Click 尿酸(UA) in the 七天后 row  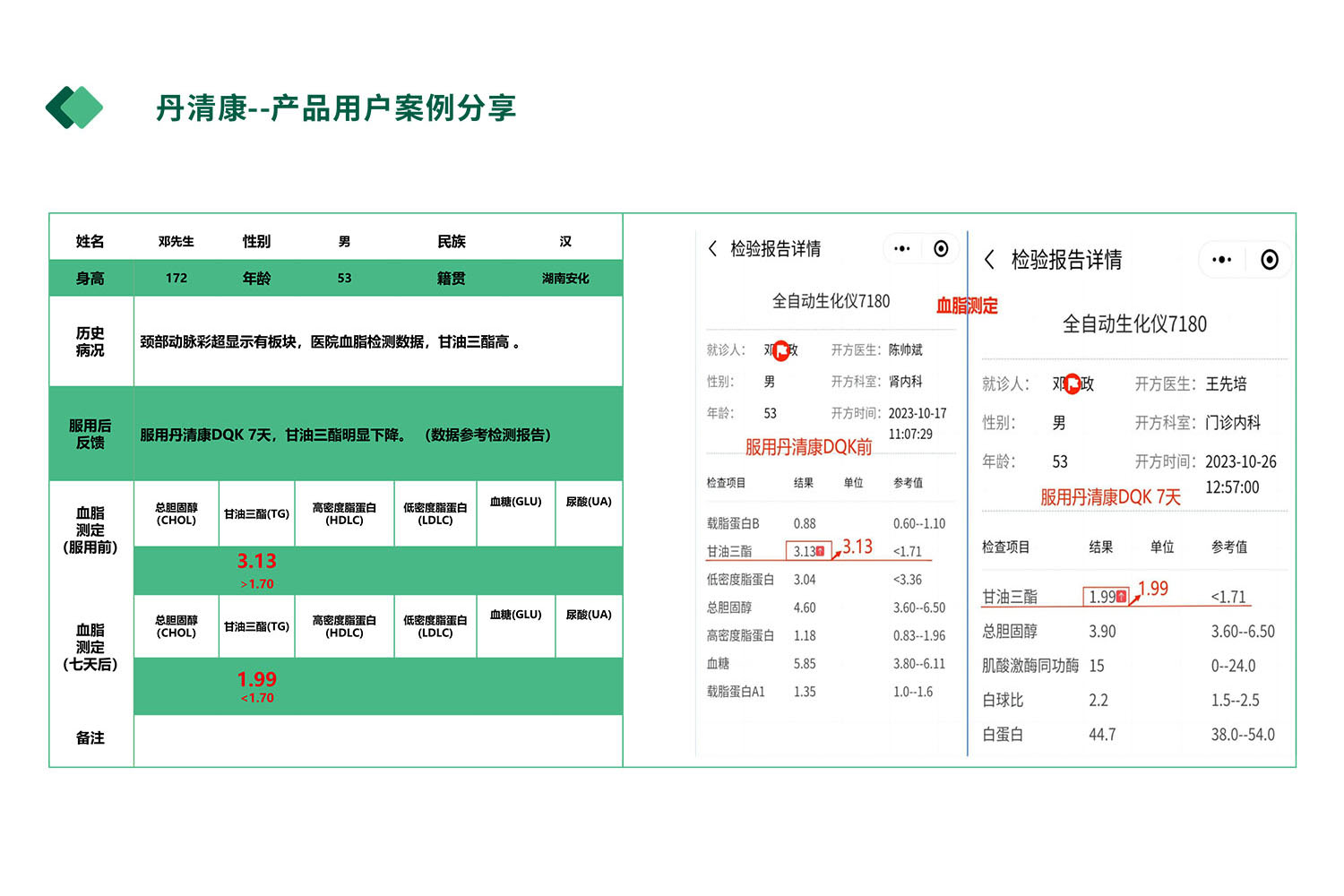[x=589, y=614]
